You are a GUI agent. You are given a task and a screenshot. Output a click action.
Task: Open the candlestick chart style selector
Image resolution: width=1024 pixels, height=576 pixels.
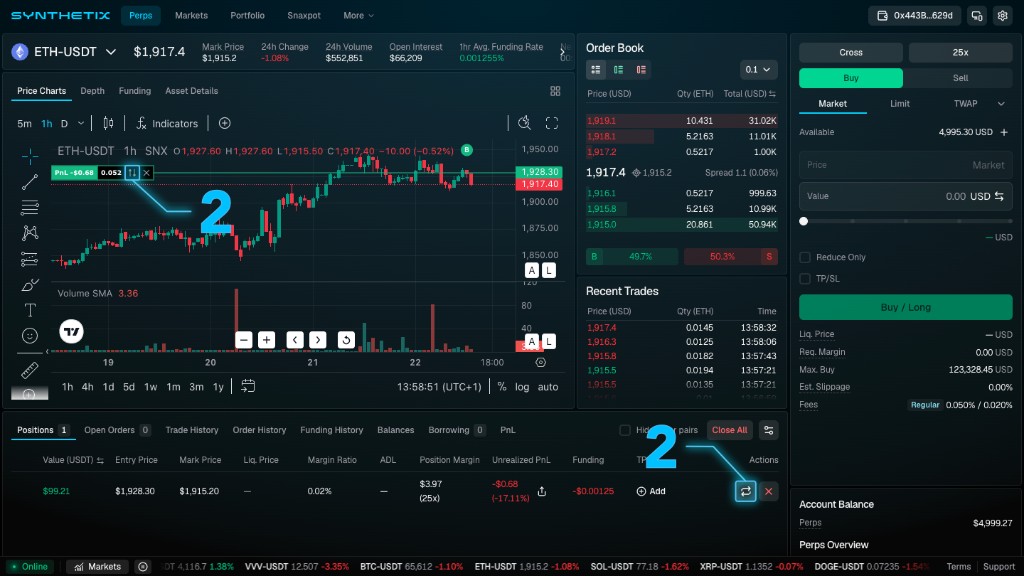click(x=108, y=123)
